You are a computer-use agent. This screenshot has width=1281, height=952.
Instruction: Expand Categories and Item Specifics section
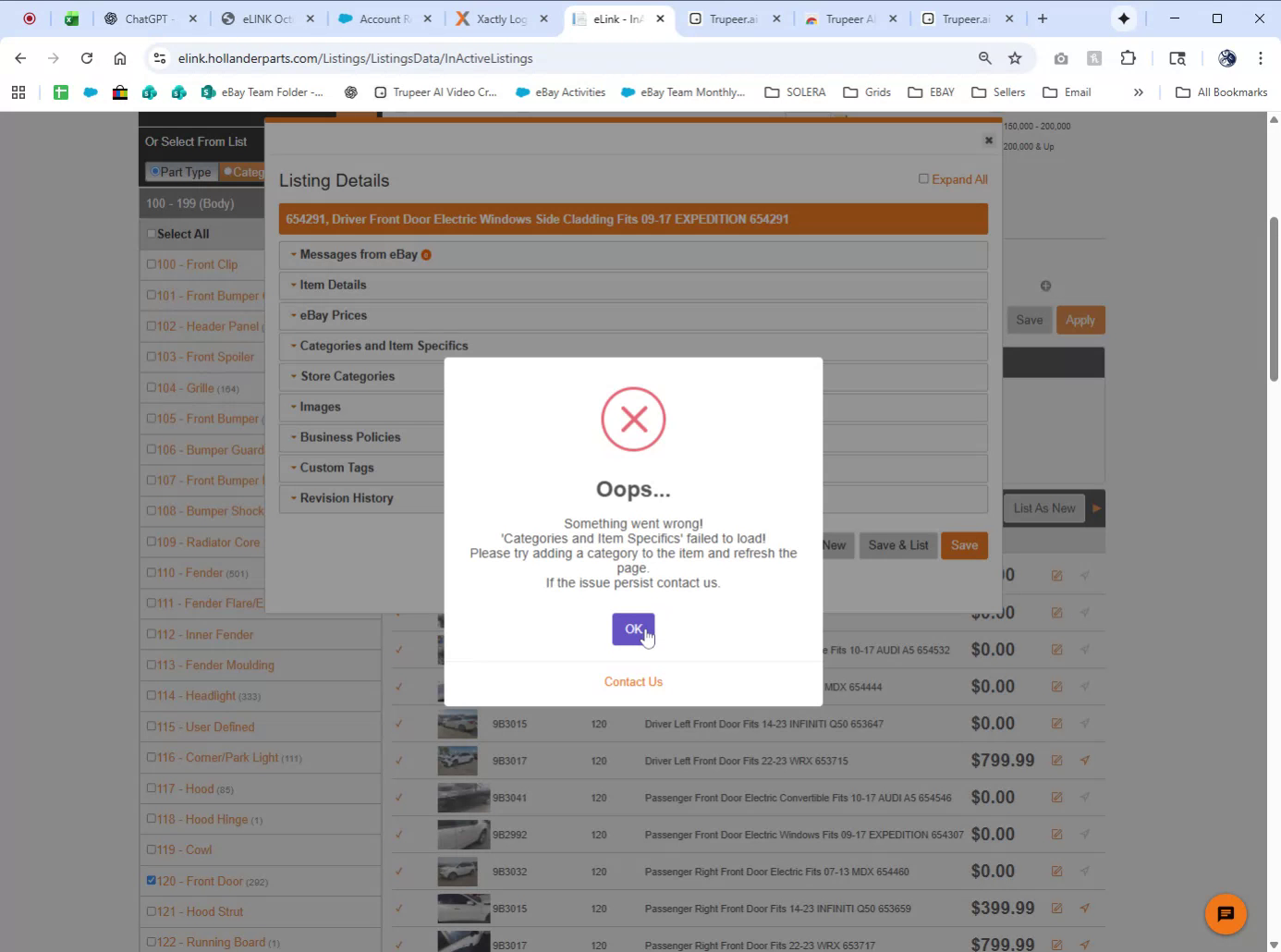tap(633, 346)
